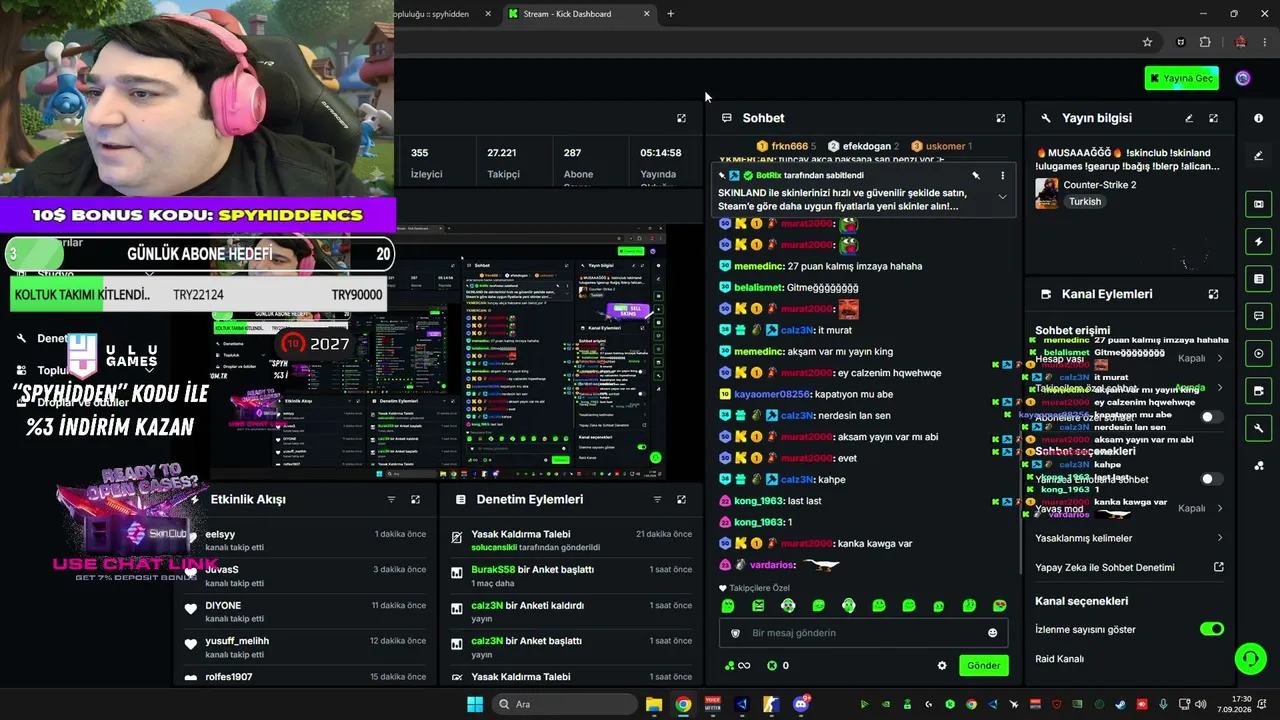Maximize the Sohbet chat panel

(1000, 118)
